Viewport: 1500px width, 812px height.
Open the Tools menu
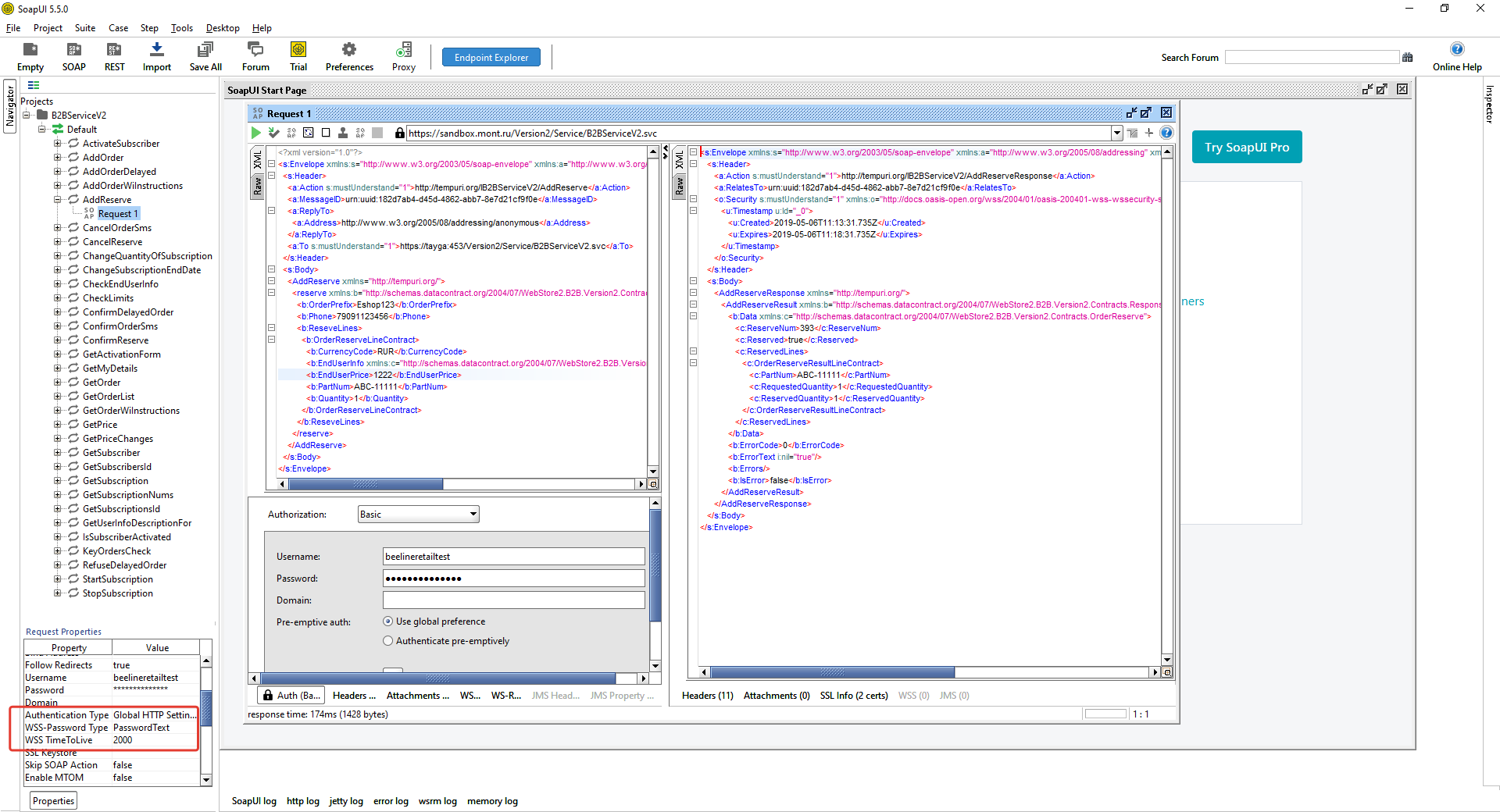tap(181, 28)
